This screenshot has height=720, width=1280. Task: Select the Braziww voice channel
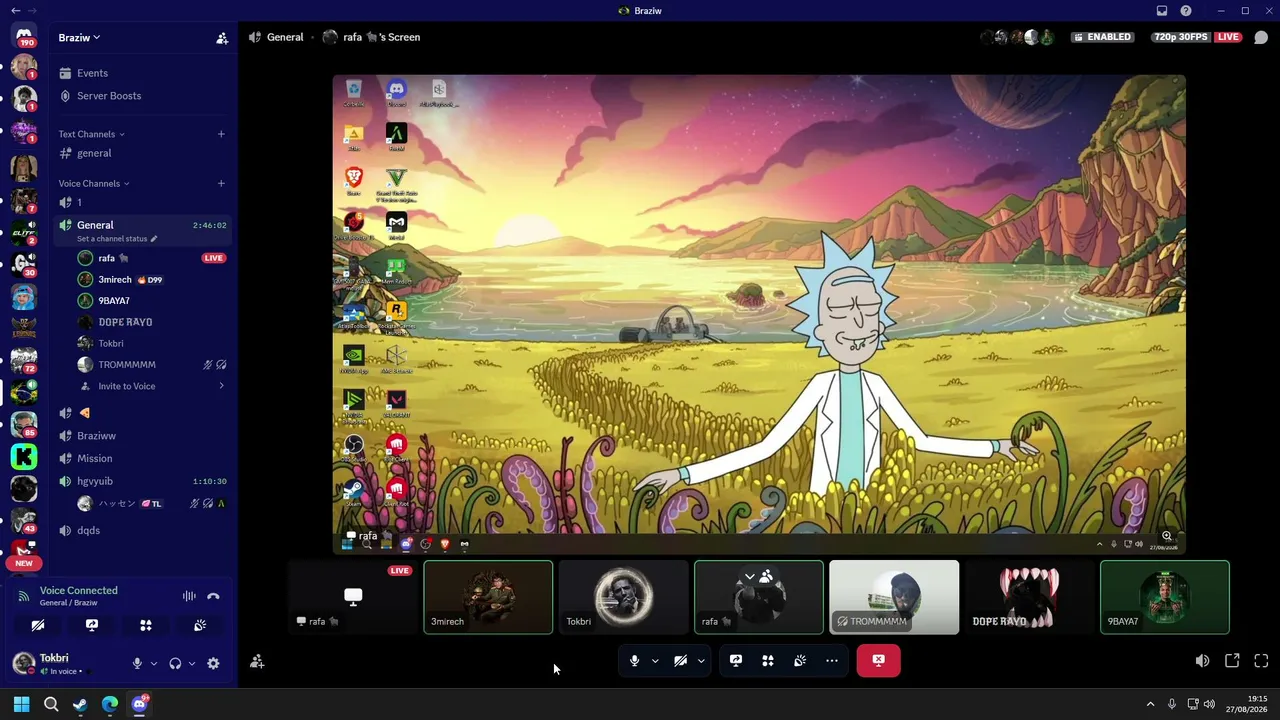pyautogui.click(x=144, y=436)
